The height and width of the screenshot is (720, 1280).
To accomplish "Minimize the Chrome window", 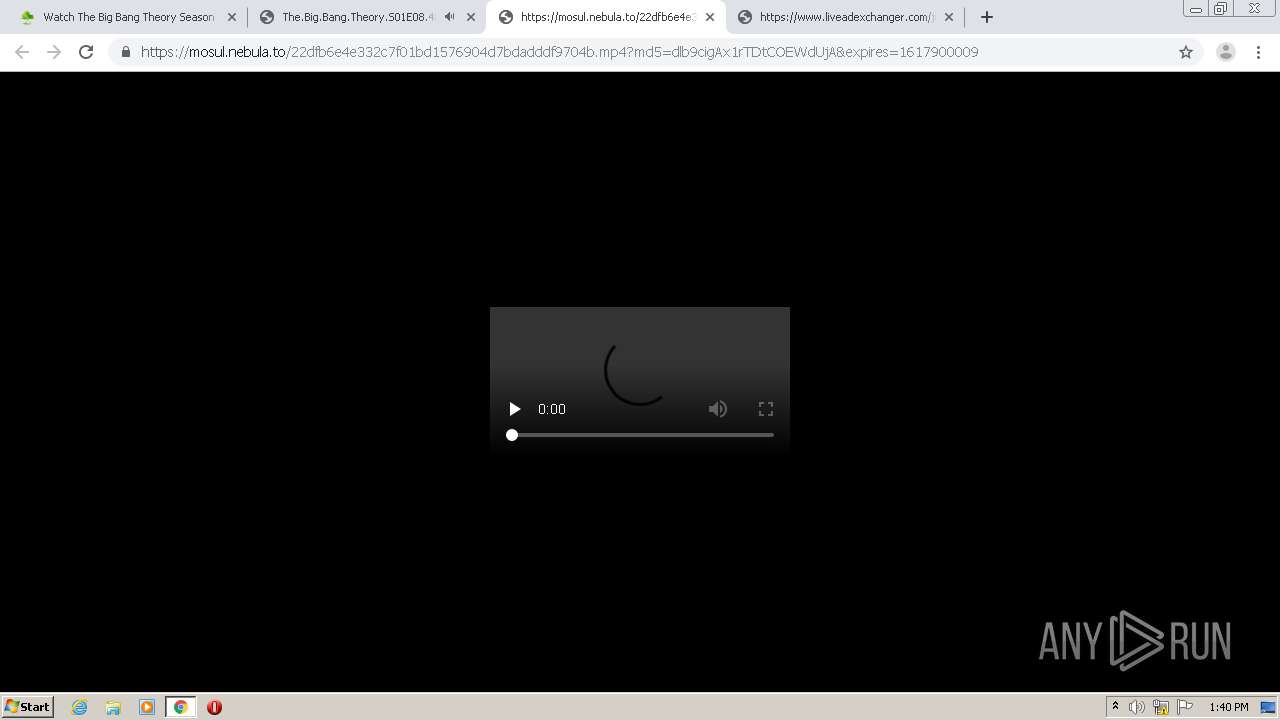I will (1196, 9).
